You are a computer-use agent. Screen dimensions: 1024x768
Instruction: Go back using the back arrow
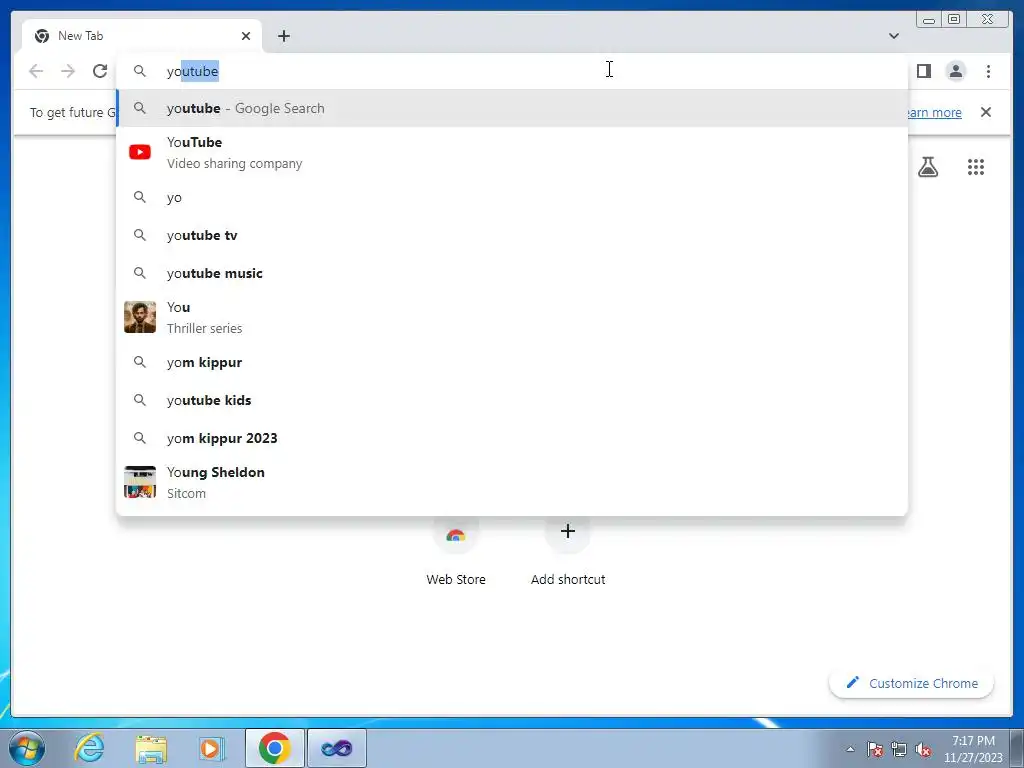[36, 71]
